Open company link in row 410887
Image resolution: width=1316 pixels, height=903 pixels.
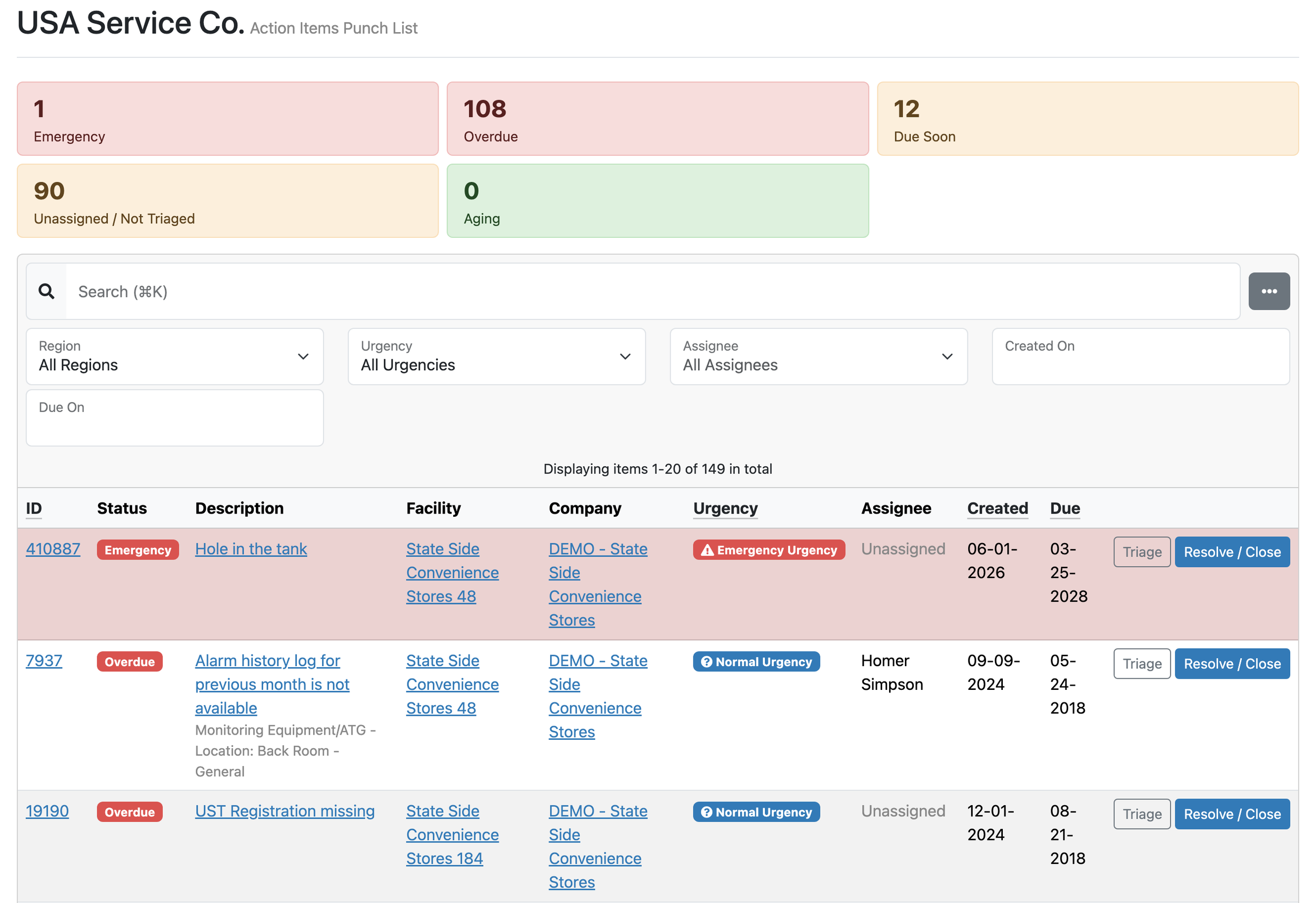coord(598,584)
